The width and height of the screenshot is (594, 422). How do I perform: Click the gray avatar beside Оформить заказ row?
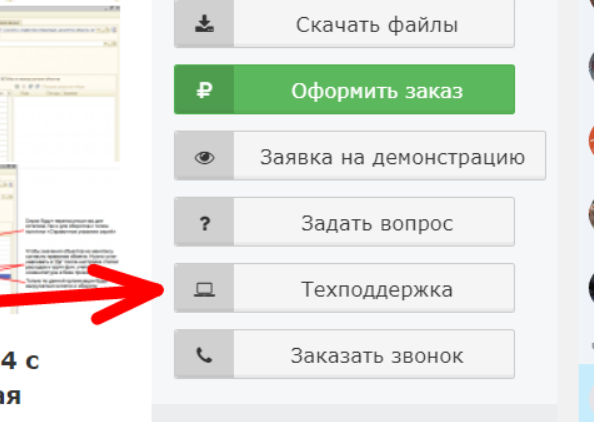(591, 67)
